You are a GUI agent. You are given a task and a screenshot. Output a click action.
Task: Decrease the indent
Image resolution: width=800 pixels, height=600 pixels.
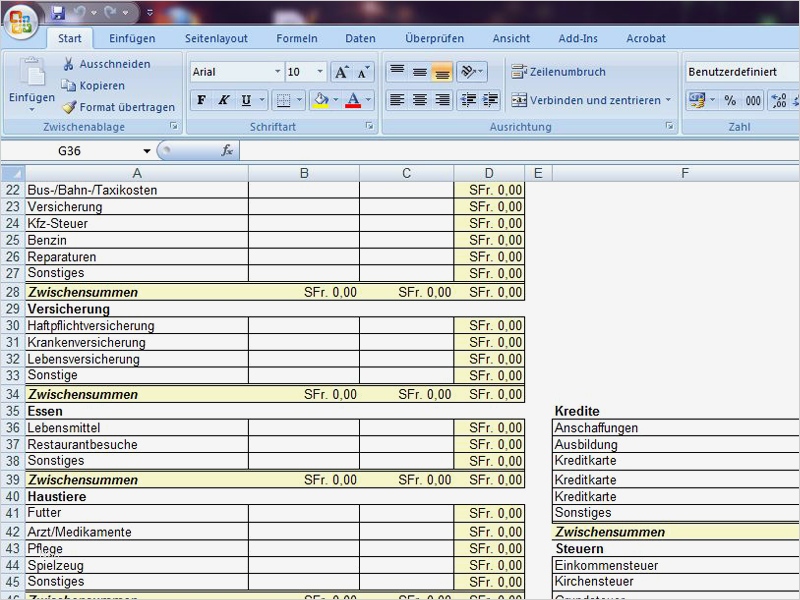[x=468, y=100]
